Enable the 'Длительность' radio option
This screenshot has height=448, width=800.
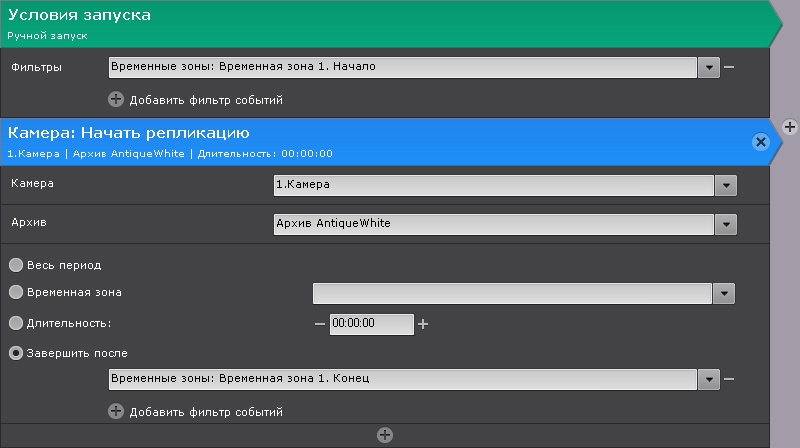pos(16,324)
